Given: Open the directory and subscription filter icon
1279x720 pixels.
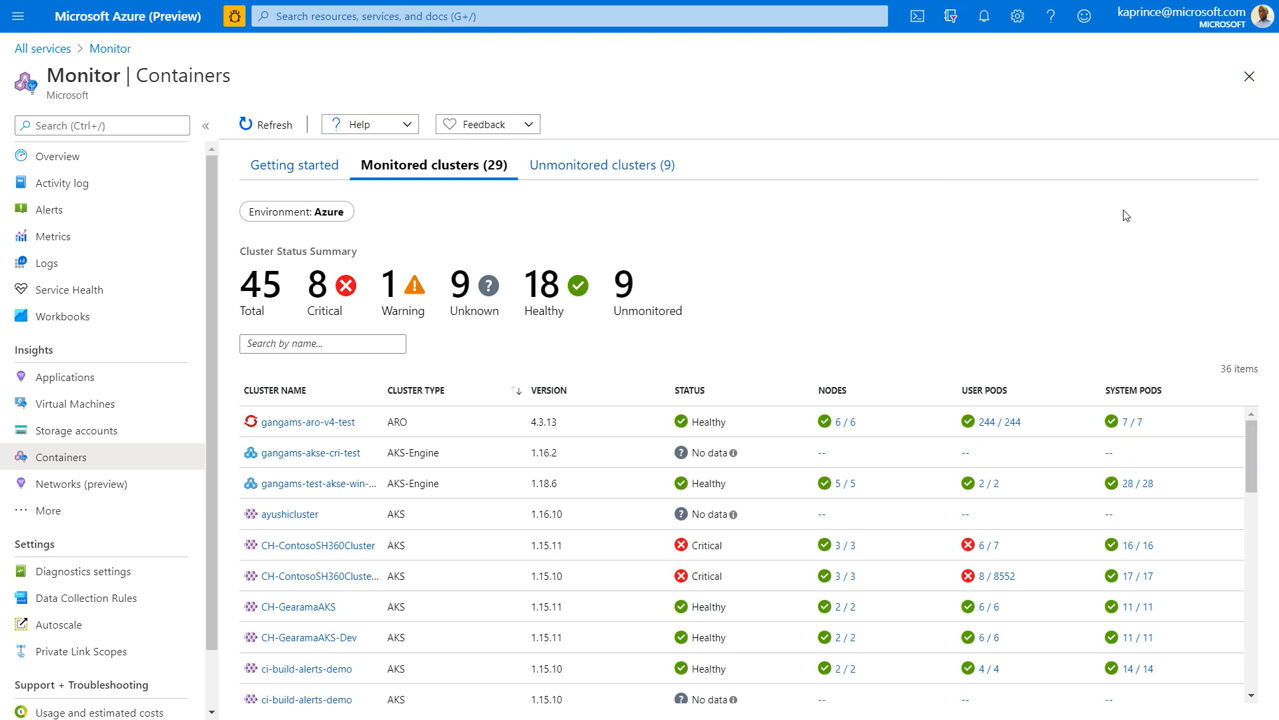Looking at the screenshot, I should [950, 16].
